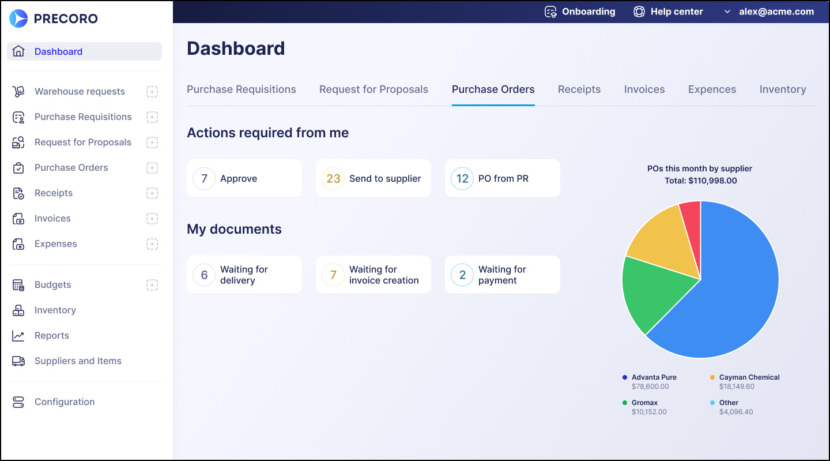Click the Reports chart icon
The height and width of the screenshot is (461, 830).
click(x=19, y=336)
